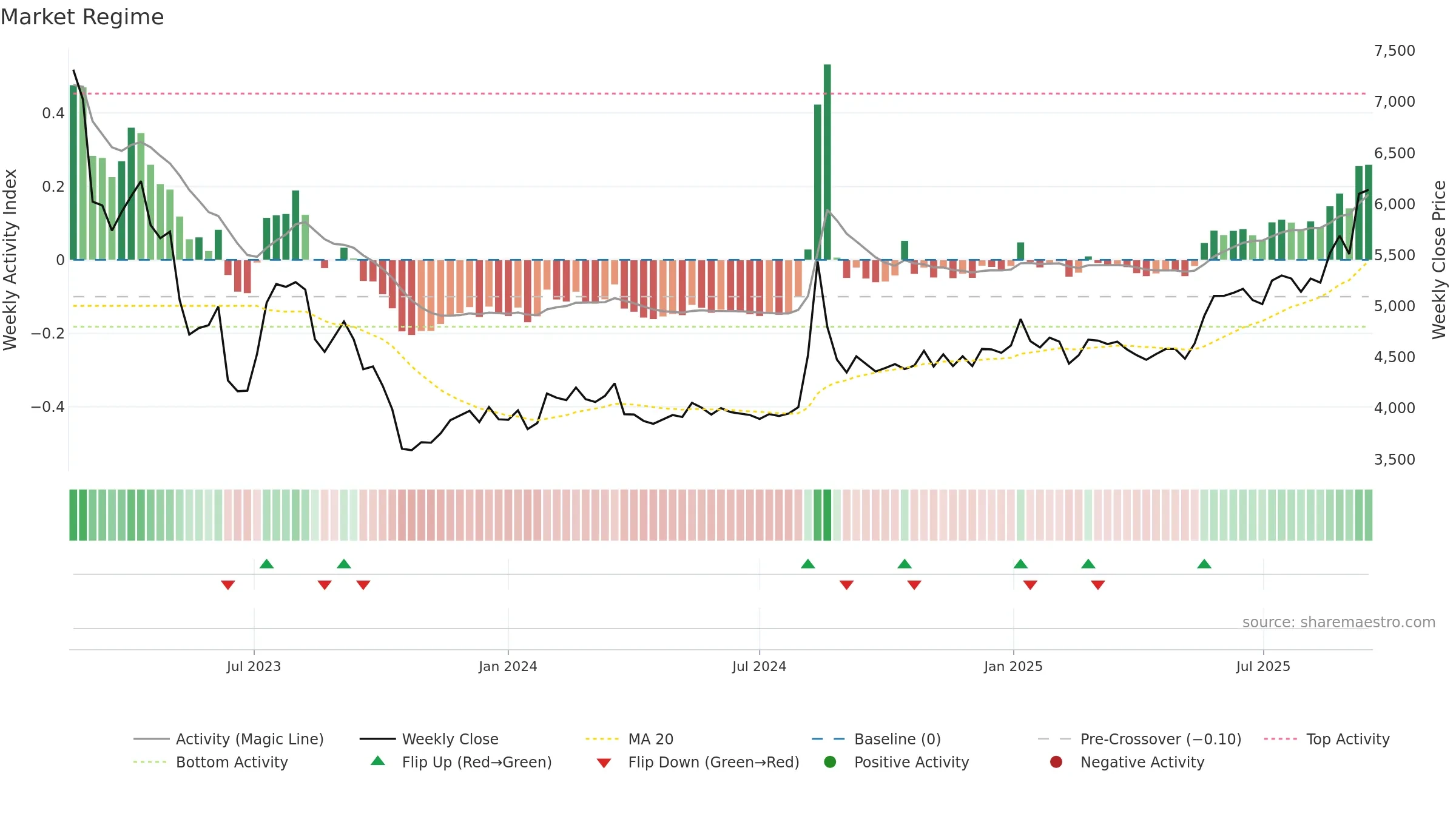
Task: Click the 4,500 price axis label
Action: coord(1395,357)
